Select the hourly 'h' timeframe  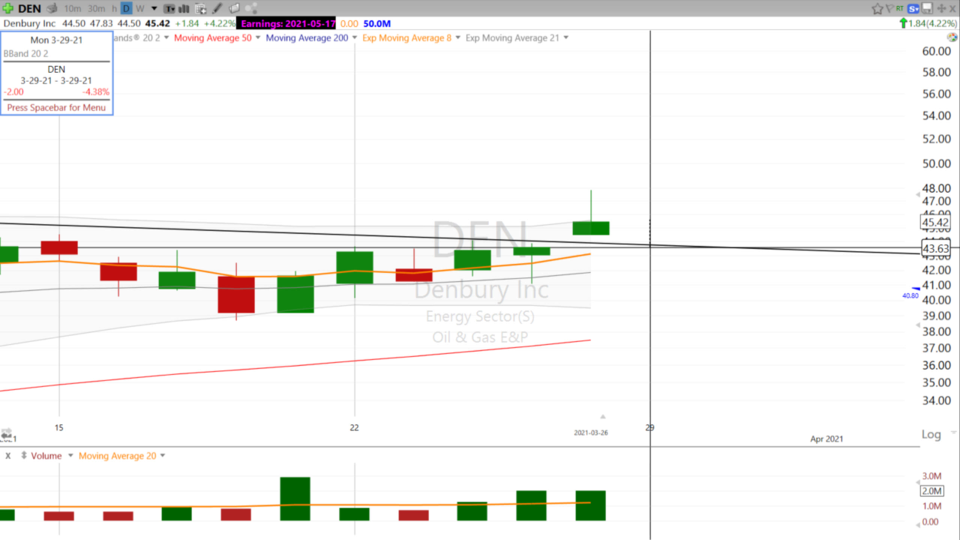tap(114, 9)
